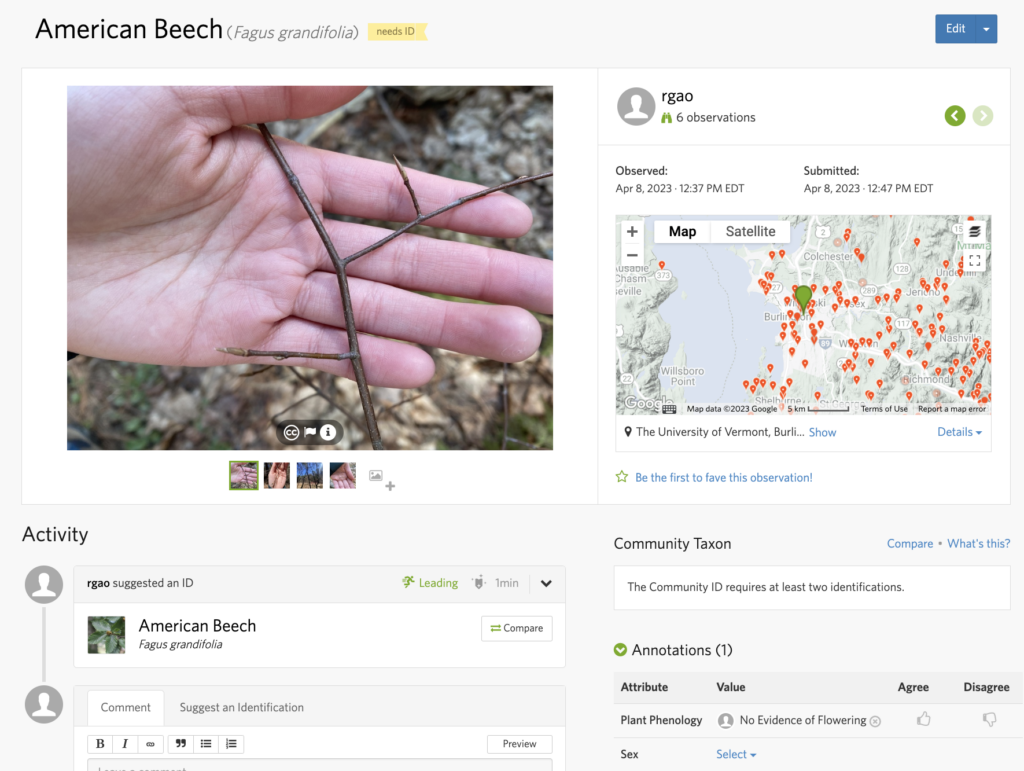1024x771 pixels.
Task: Apply bold formatting in comment editor
Action: [x=101, y=744]
